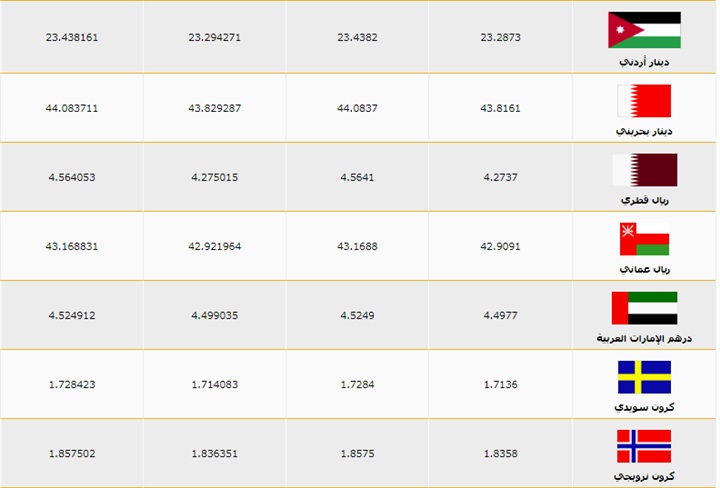Select the 1.8358 Norwegian krone rate

point(500,453)
